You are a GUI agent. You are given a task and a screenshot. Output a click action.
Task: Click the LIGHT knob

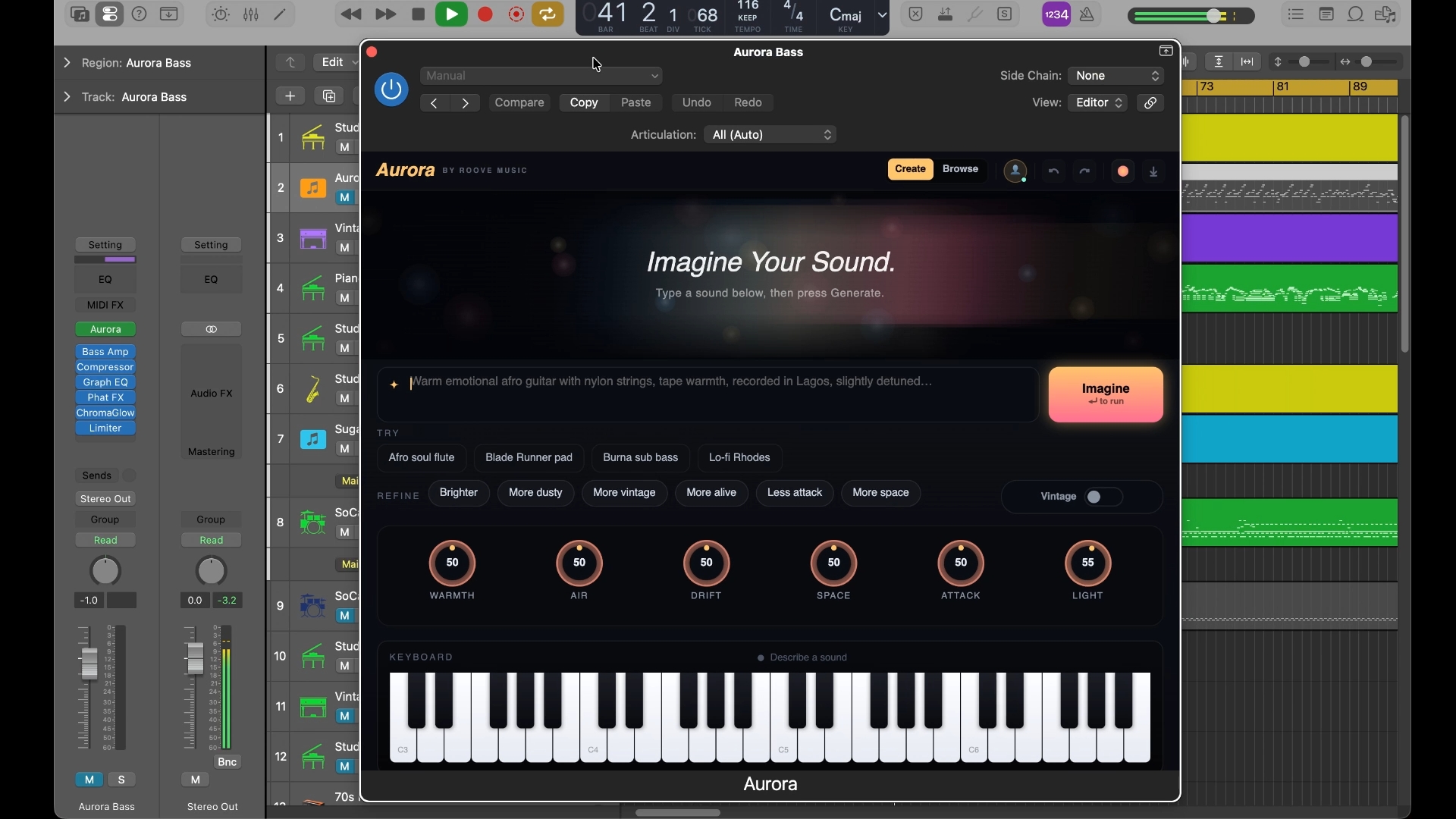(1088, 563)
